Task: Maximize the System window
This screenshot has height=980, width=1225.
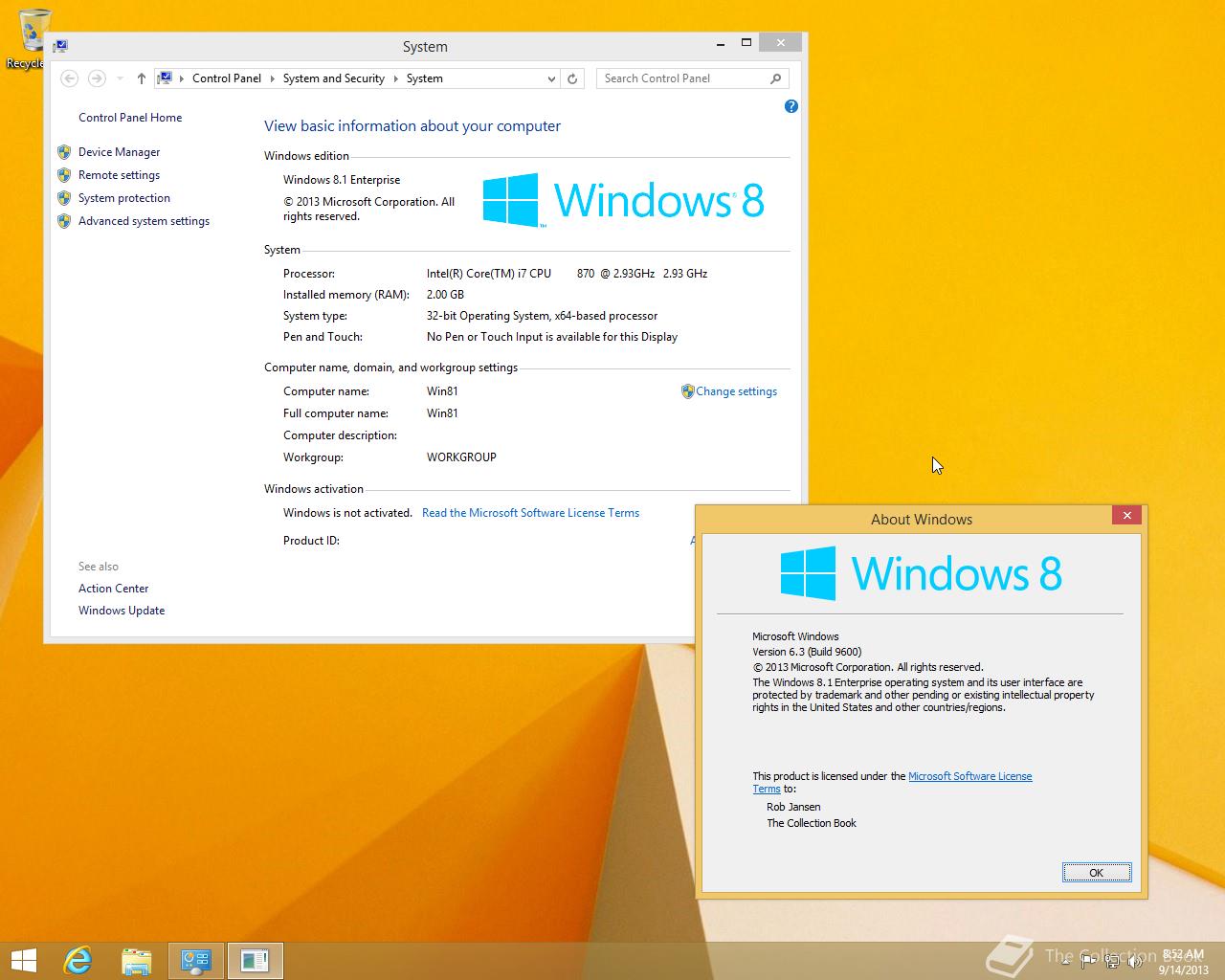Action: [x=746, y=43]
